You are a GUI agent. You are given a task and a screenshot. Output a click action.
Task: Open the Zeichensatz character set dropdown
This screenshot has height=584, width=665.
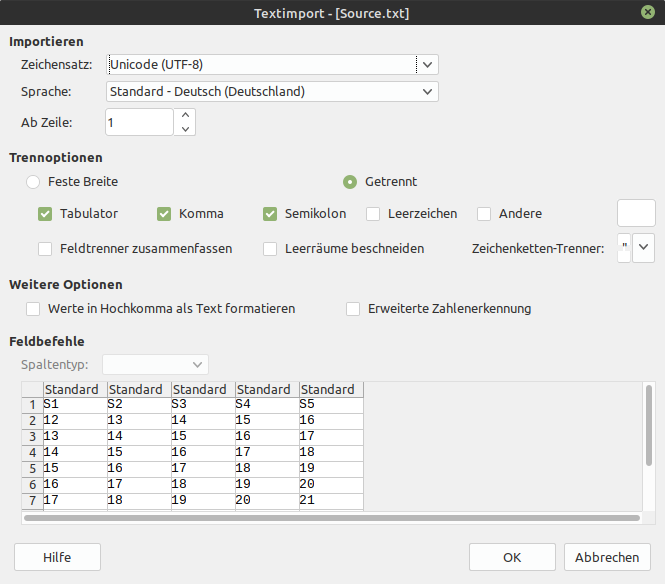tap(272, 64)
